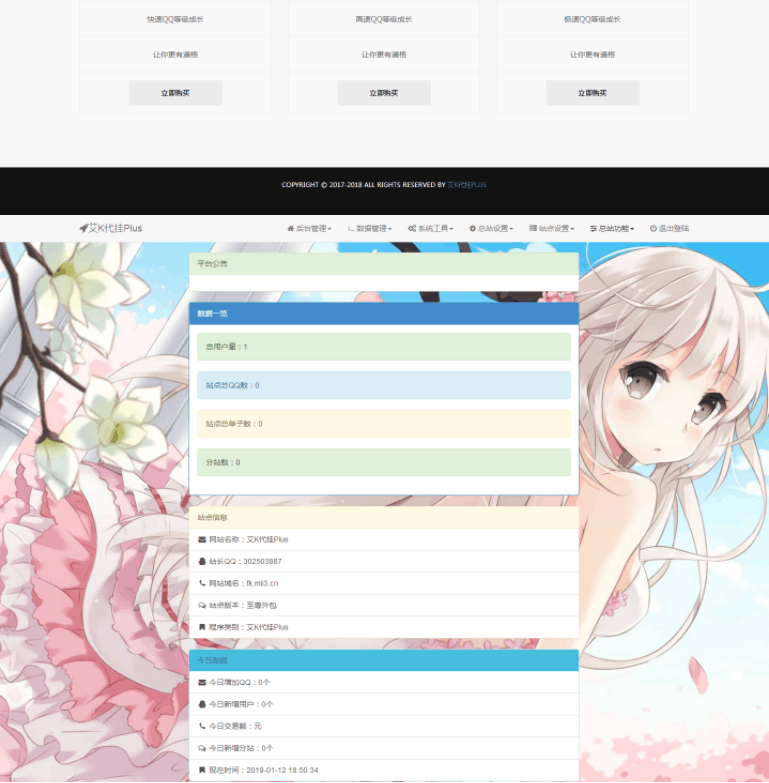Viewport: 769px width, 783px height.
Task: Click 立即购买 under 极速QQ等级成长
Action: [592, 93]
